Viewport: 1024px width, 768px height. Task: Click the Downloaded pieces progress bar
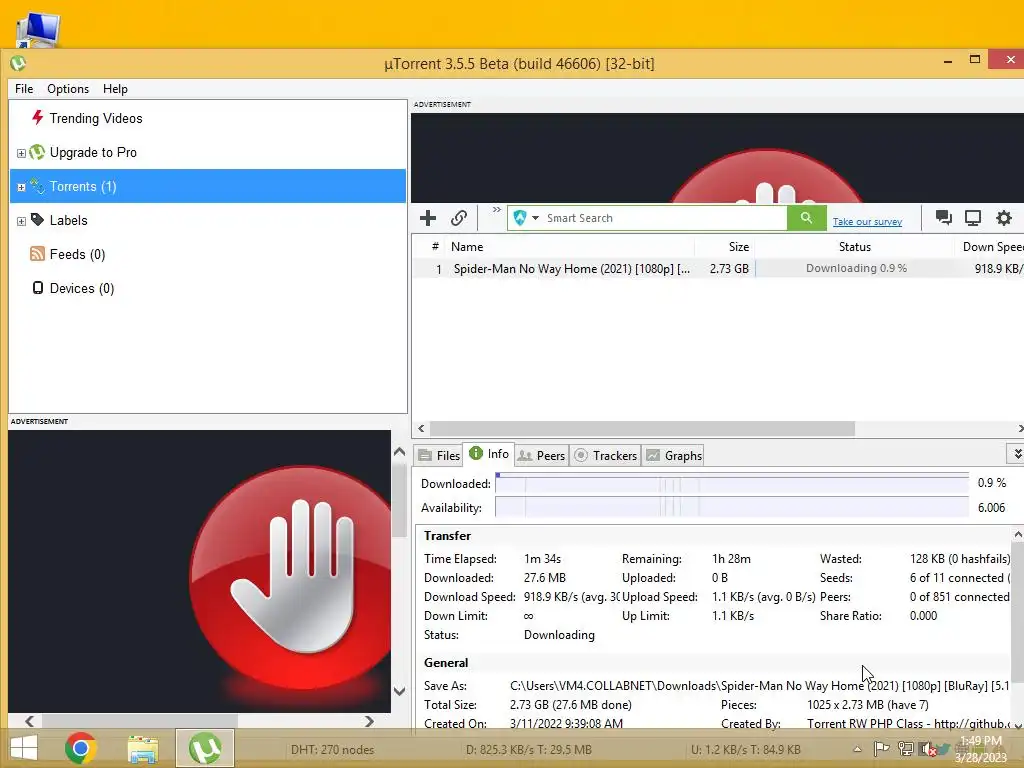tap(731, 483)
